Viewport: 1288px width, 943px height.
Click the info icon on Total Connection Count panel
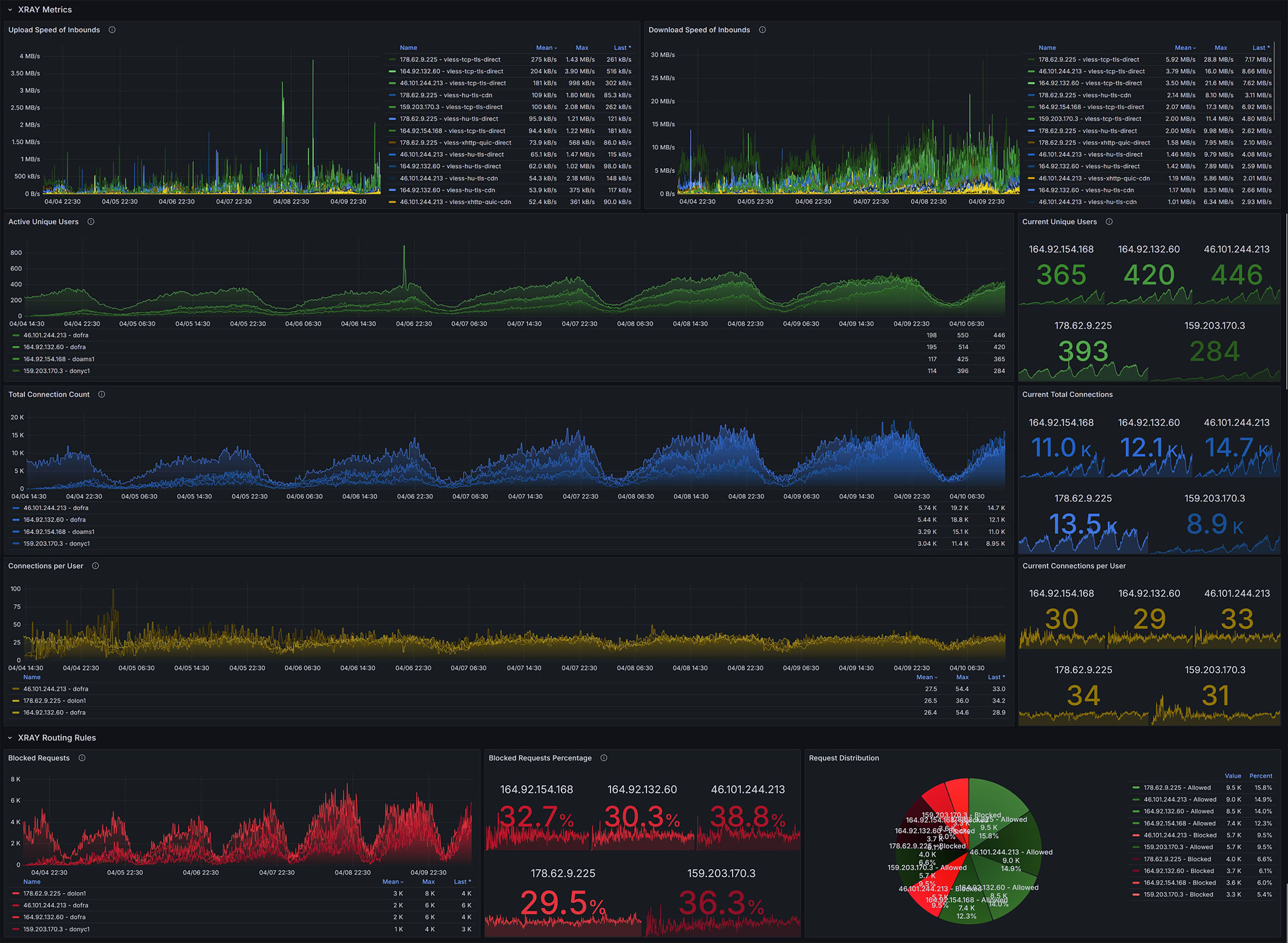coord(102,394)
